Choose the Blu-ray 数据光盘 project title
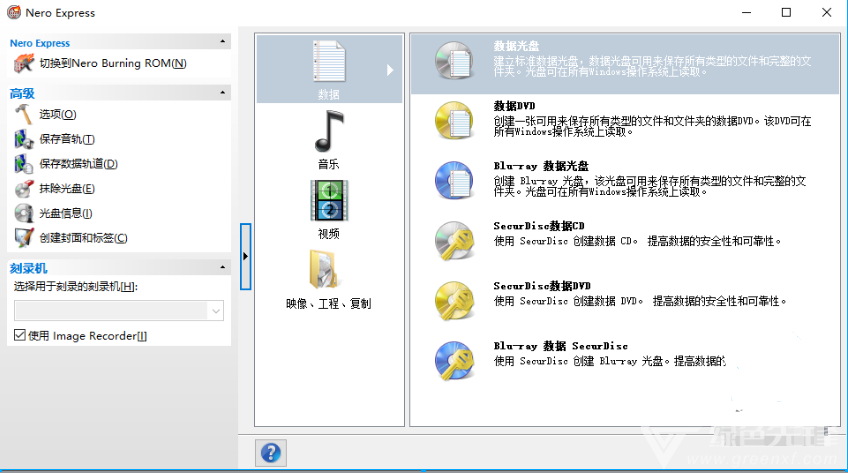 [x=541, y=165]
